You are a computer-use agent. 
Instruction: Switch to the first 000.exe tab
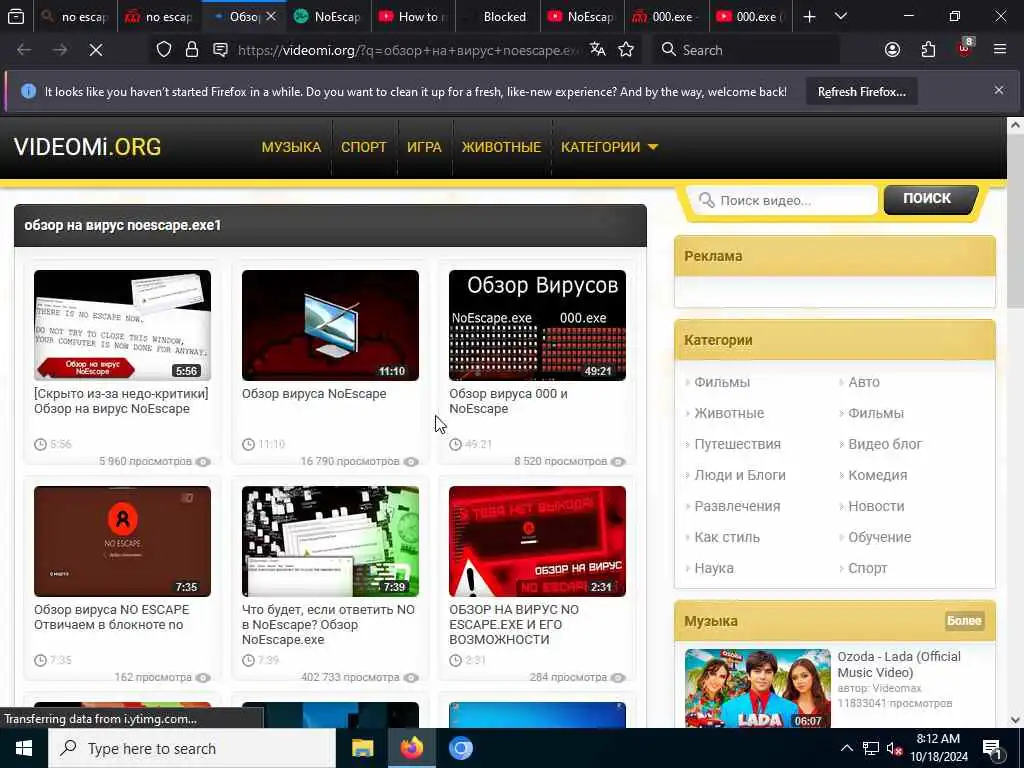pyautogui.click(x=666, y=17)
